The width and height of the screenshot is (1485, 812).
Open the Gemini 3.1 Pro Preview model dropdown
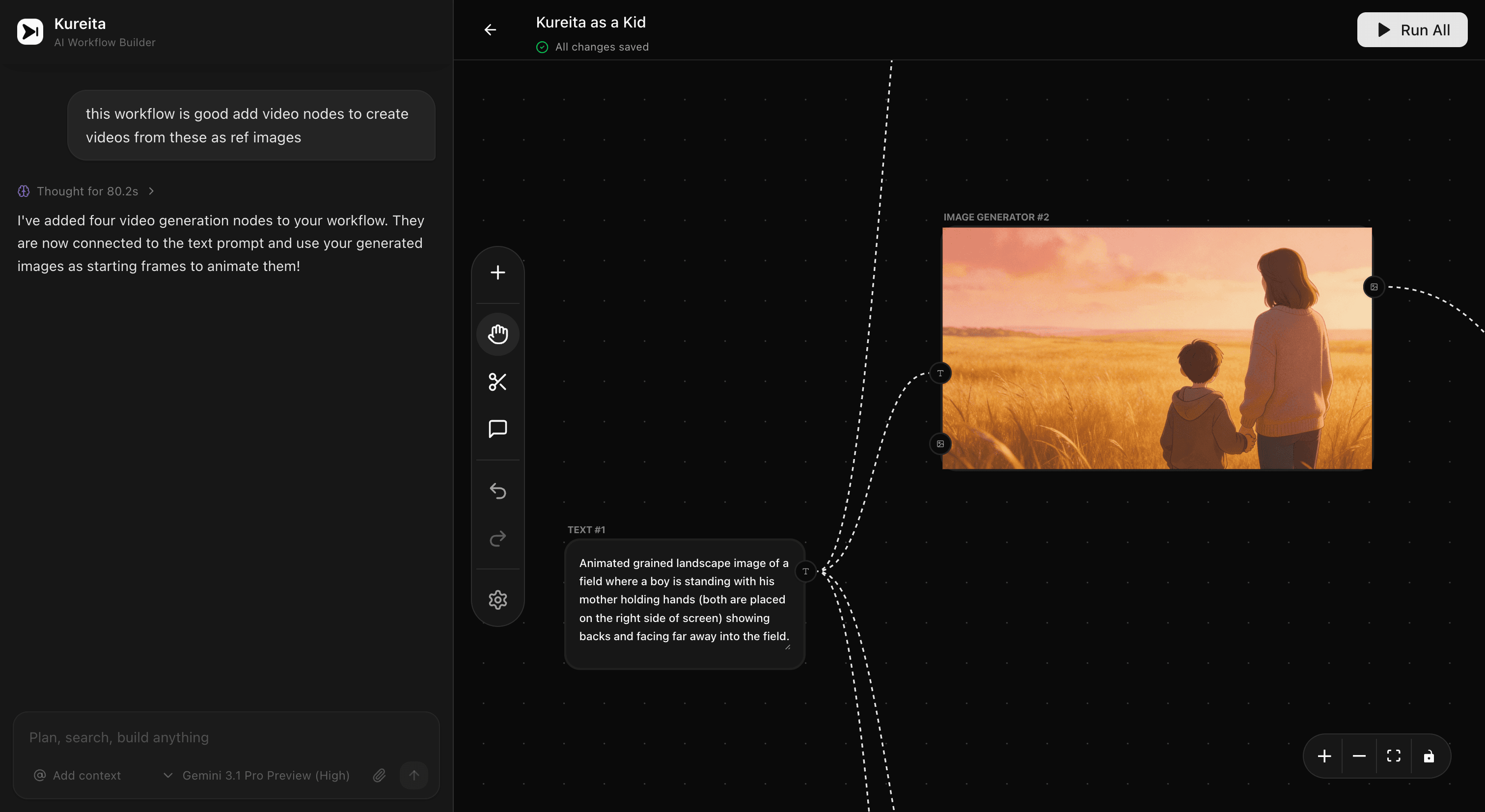tap(256, 776)
